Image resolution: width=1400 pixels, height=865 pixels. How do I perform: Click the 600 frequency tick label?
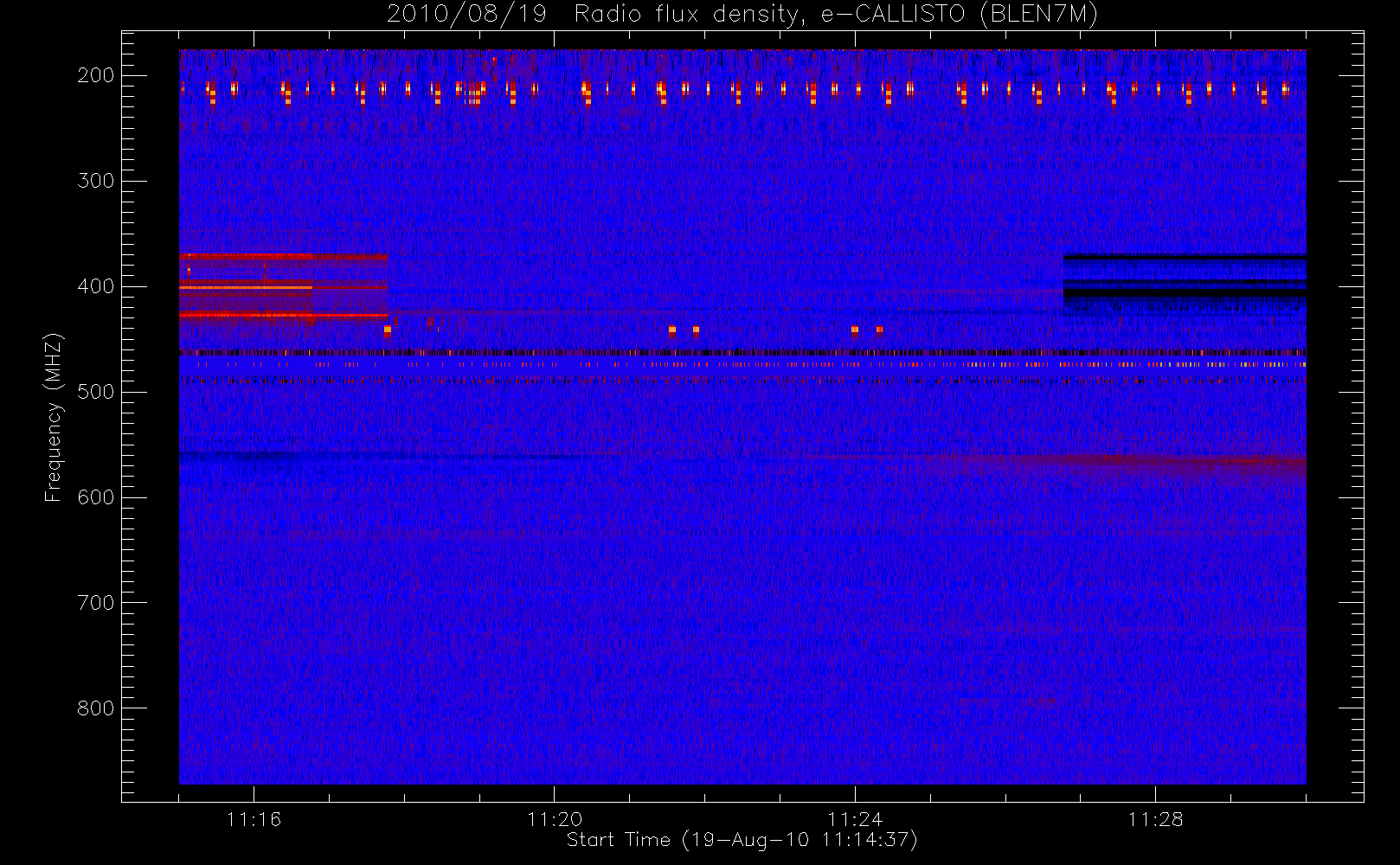click(x=96, y=497)
